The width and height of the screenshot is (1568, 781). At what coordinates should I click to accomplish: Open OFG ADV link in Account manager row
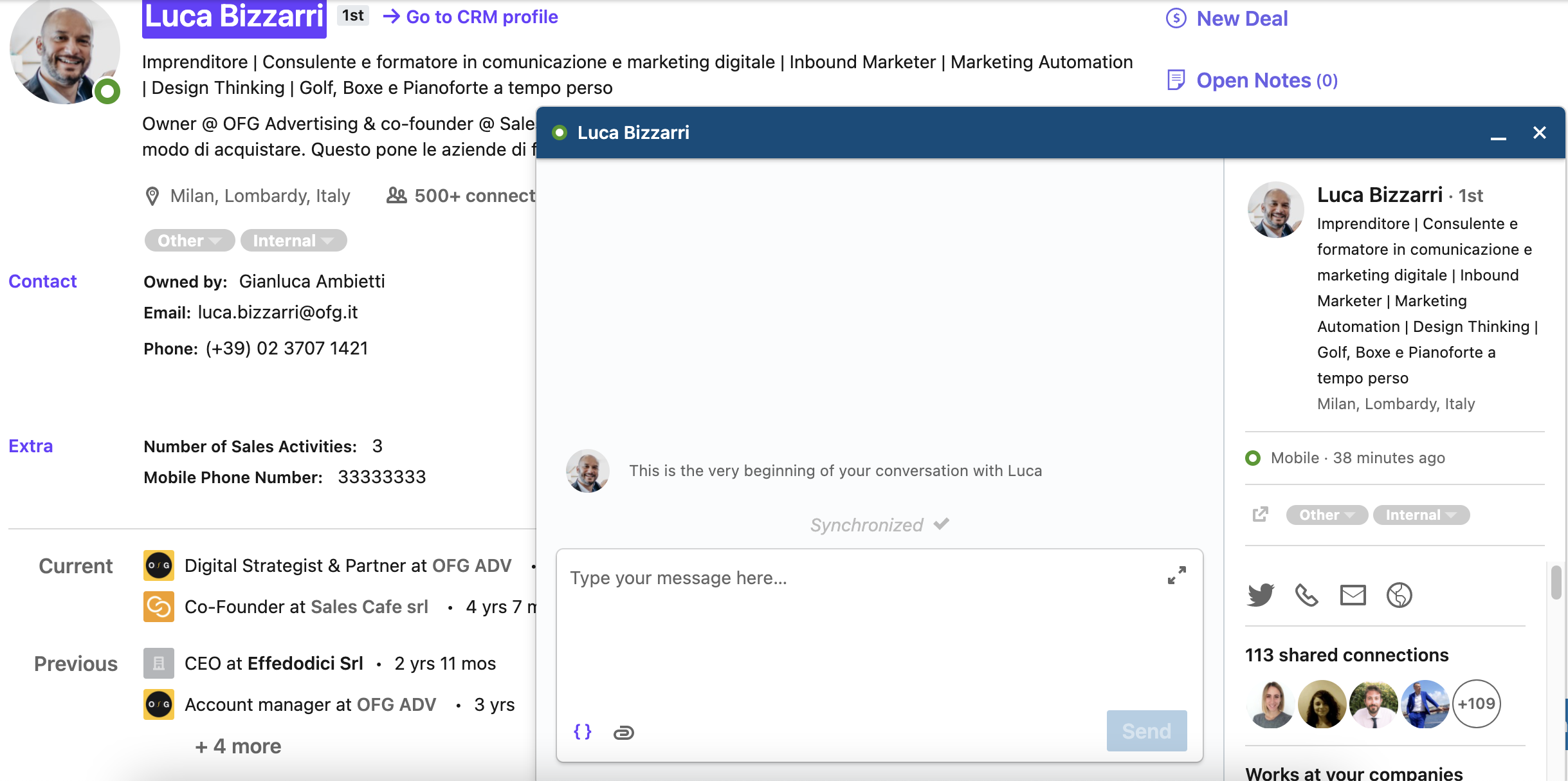396,704
